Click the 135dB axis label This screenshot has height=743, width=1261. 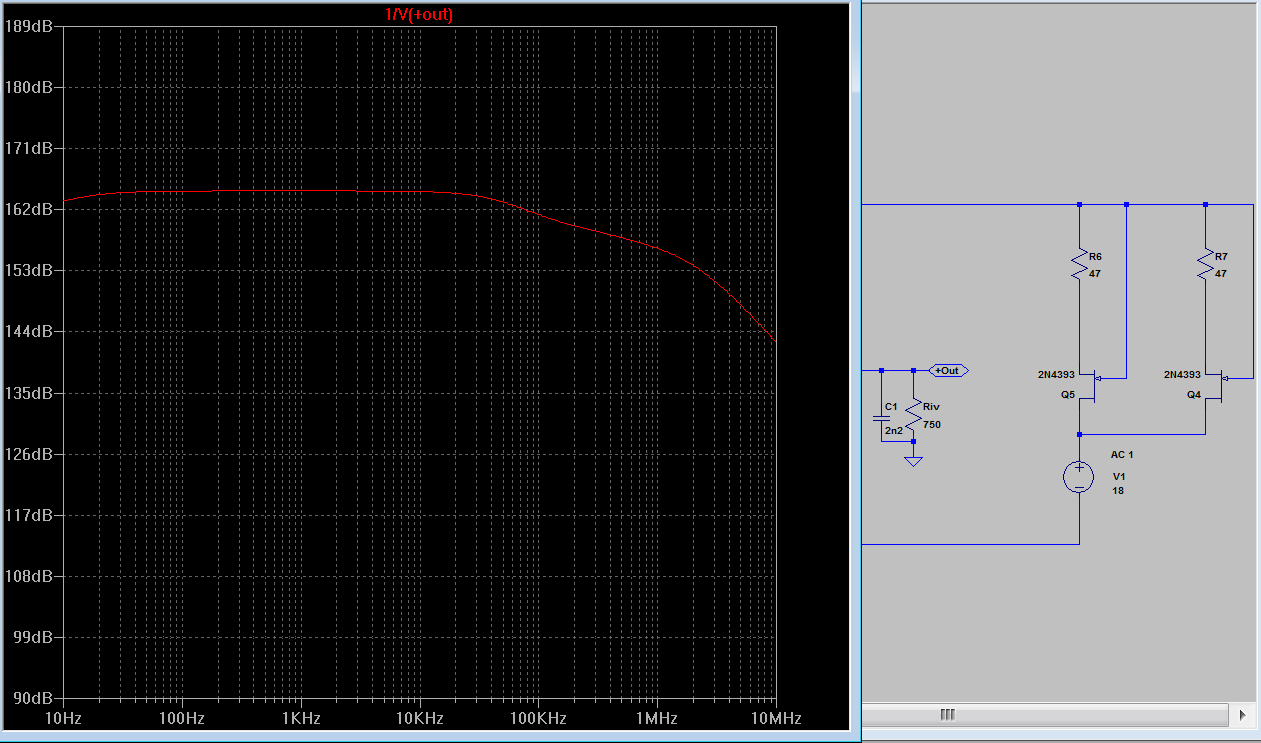[x=29, y=393]
